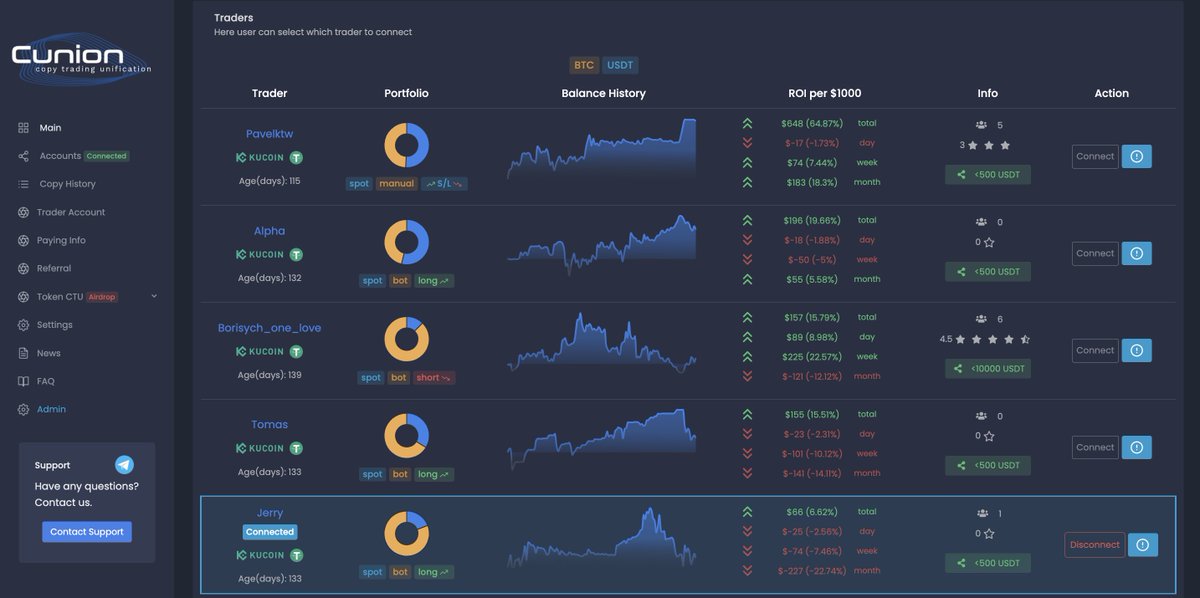The width and height of the screenshot is (1200, 598).
Task: Click info icon button for Tomas
Action: click(1137, 447)
